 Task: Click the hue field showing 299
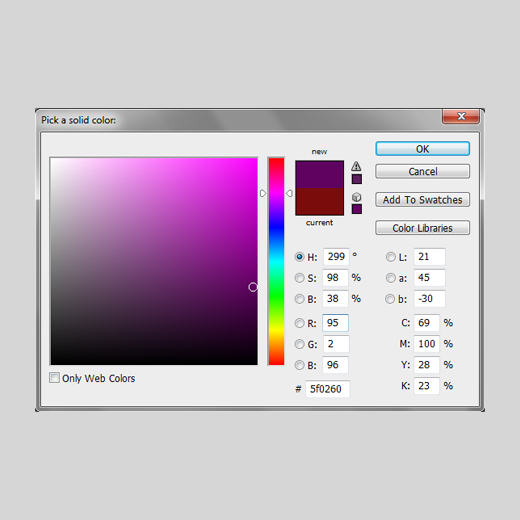[x=336, y=257]
